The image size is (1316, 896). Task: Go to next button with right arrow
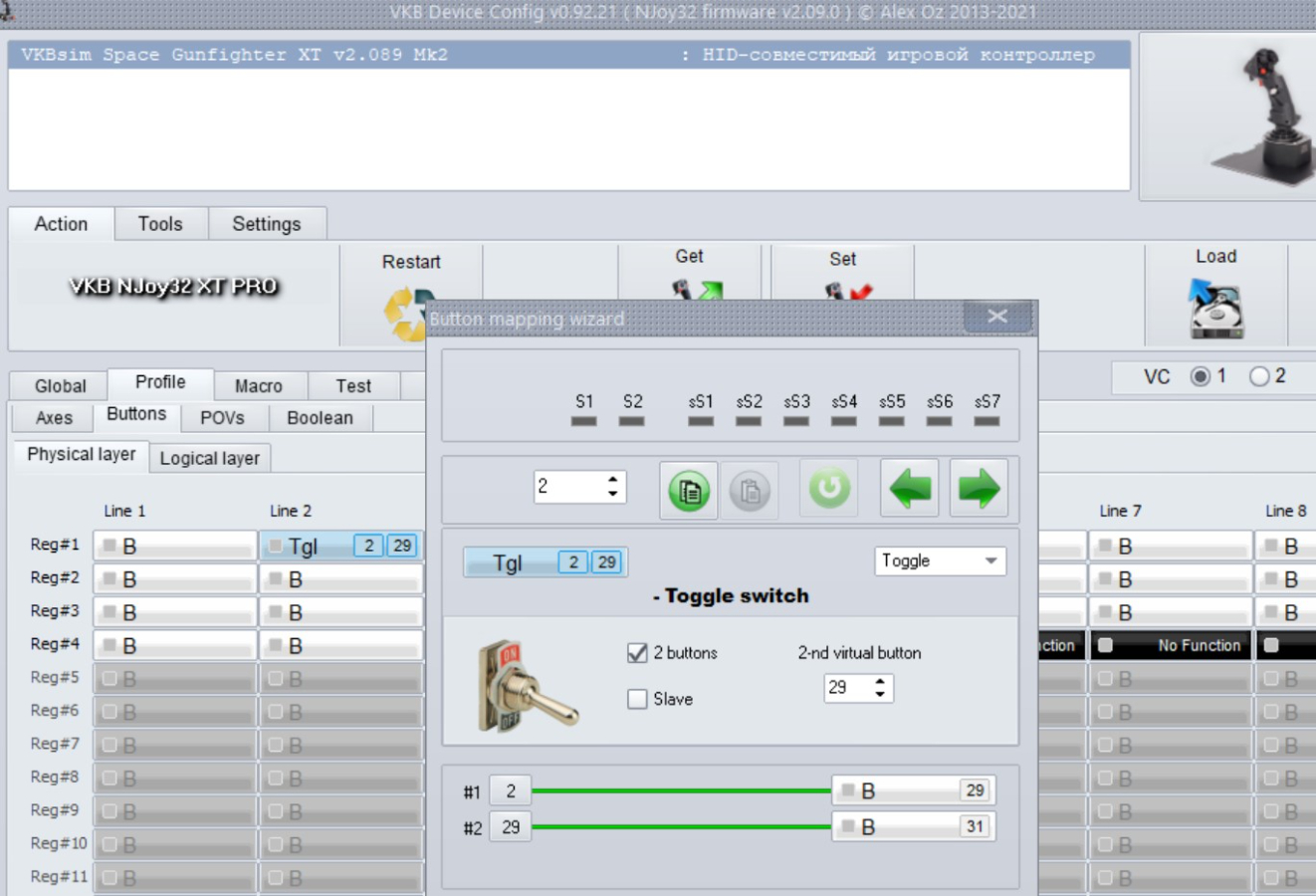tap(979, 489)
